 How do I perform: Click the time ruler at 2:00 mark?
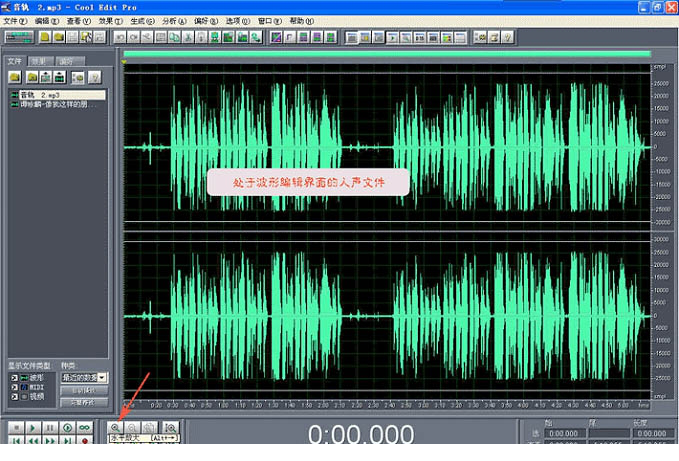pyautogui.click(x=323, y=405)
